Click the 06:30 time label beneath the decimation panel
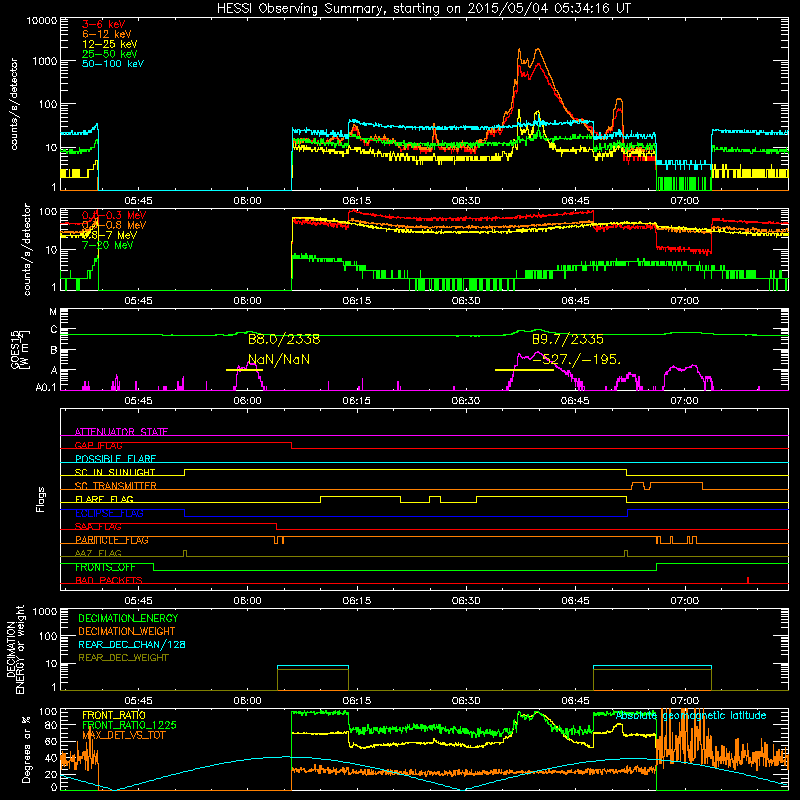The height and width of the screenshot is (800, 800). coord(465,701)
